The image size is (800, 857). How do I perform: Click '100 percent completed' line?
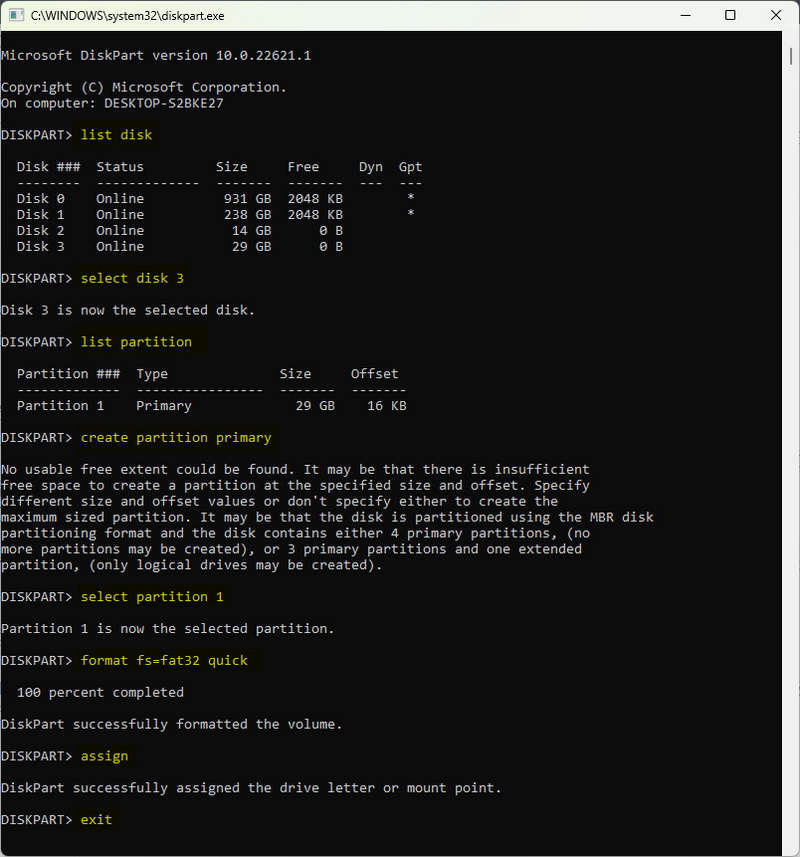(x=101, y=692)
